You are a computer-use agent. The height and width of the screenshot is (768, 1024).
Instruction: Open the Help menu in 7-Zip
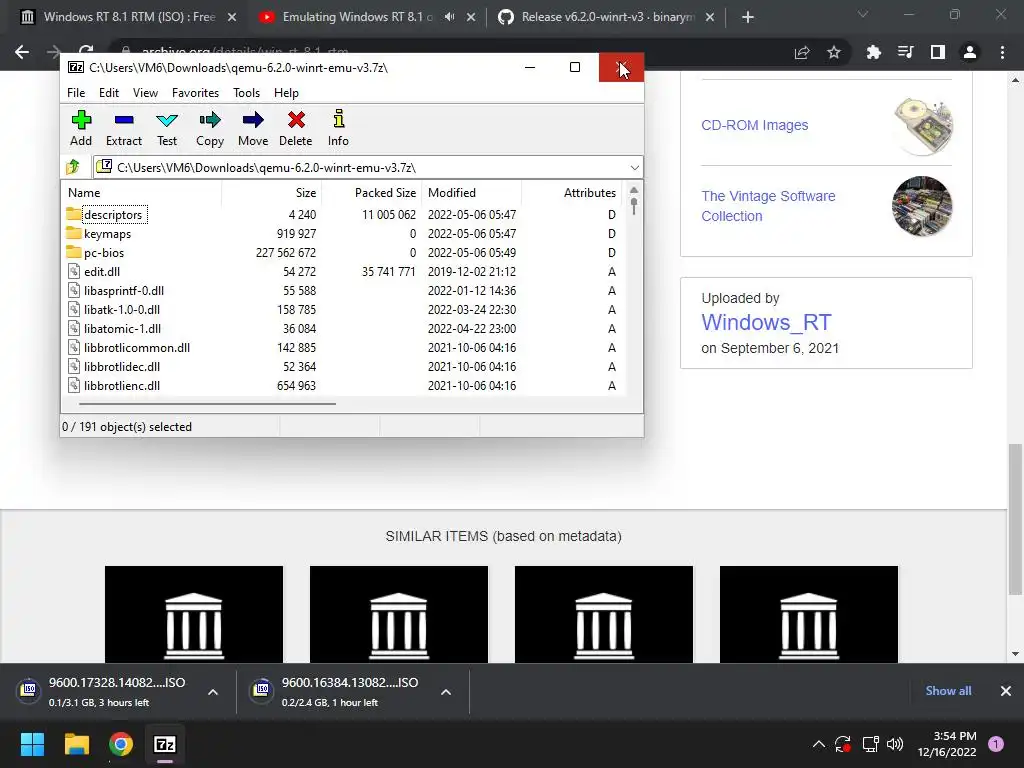(286, 93)
